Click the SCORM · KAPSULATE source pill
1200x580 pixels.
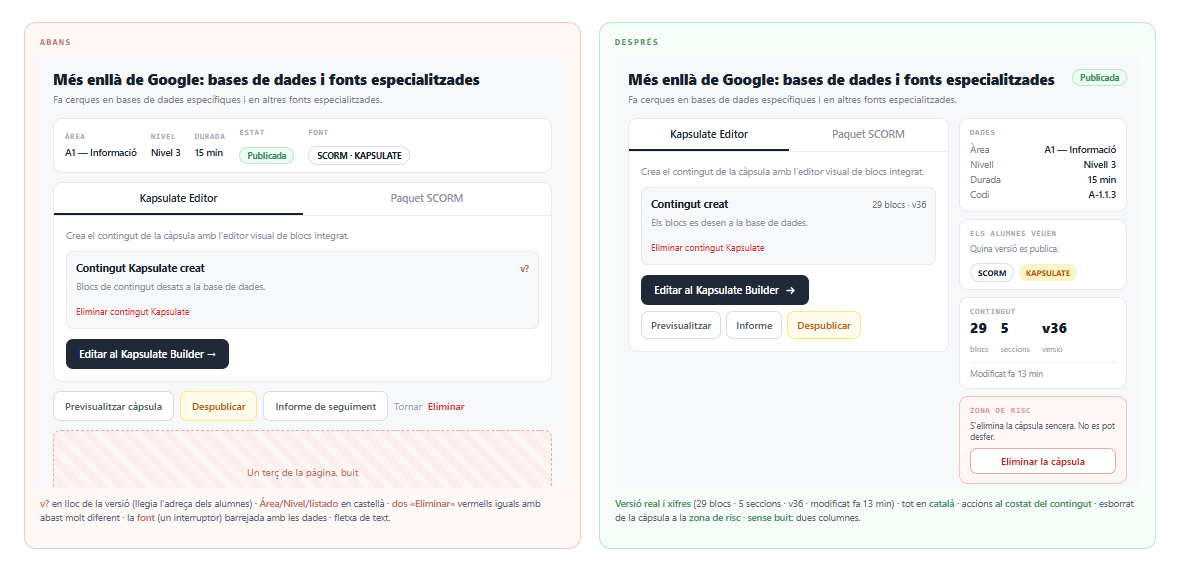(359, 155)
